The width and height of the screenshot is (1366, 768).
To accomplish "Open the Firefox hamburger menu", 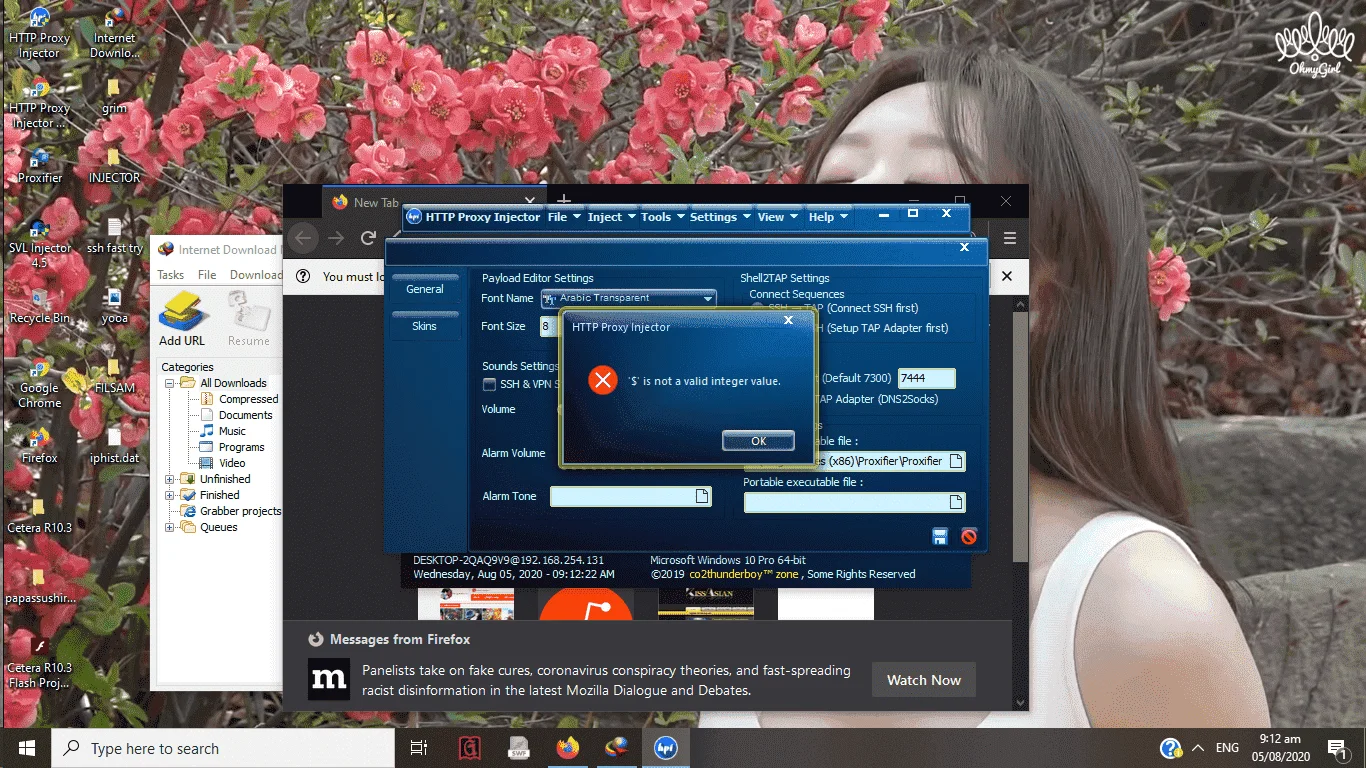I will tap(1010, 238).
